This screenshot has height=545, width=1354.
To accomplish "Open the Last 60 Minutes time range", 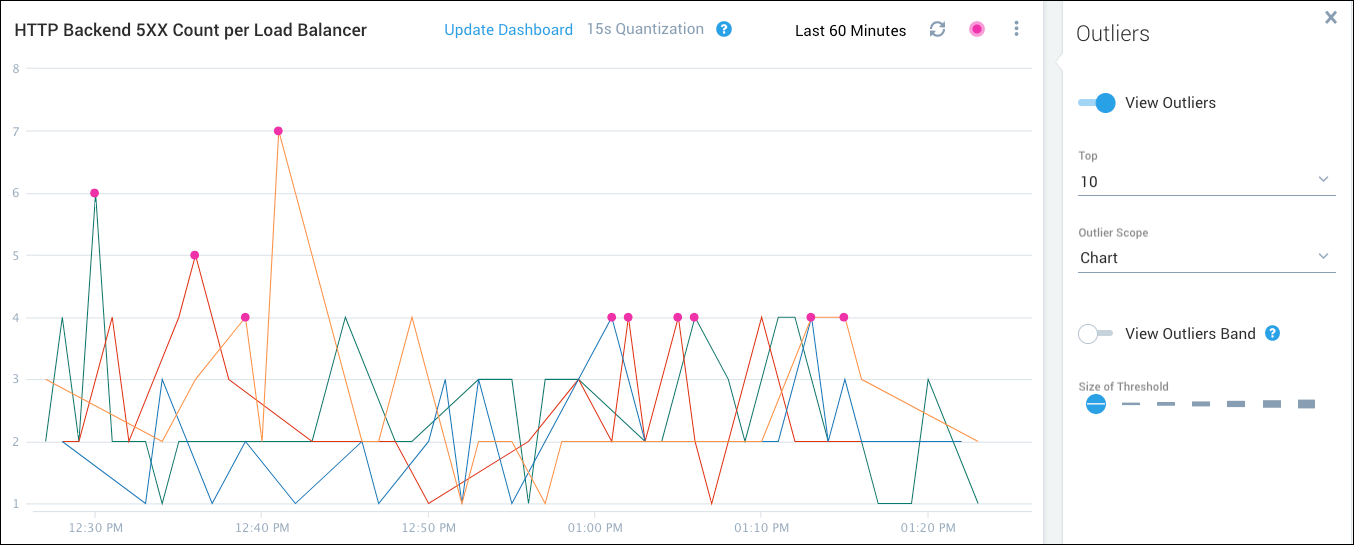I will (x=850, y=30).
